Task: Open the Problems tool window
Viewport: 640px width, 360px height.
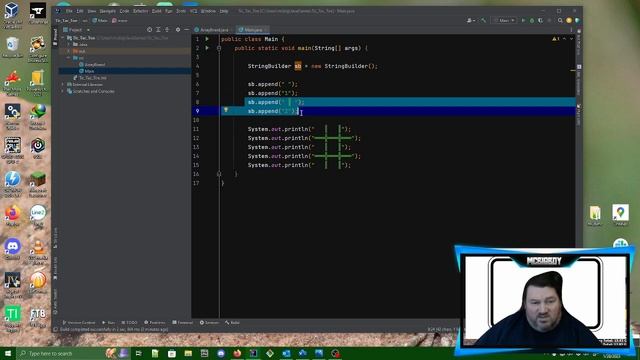Action: click(155, 322)
